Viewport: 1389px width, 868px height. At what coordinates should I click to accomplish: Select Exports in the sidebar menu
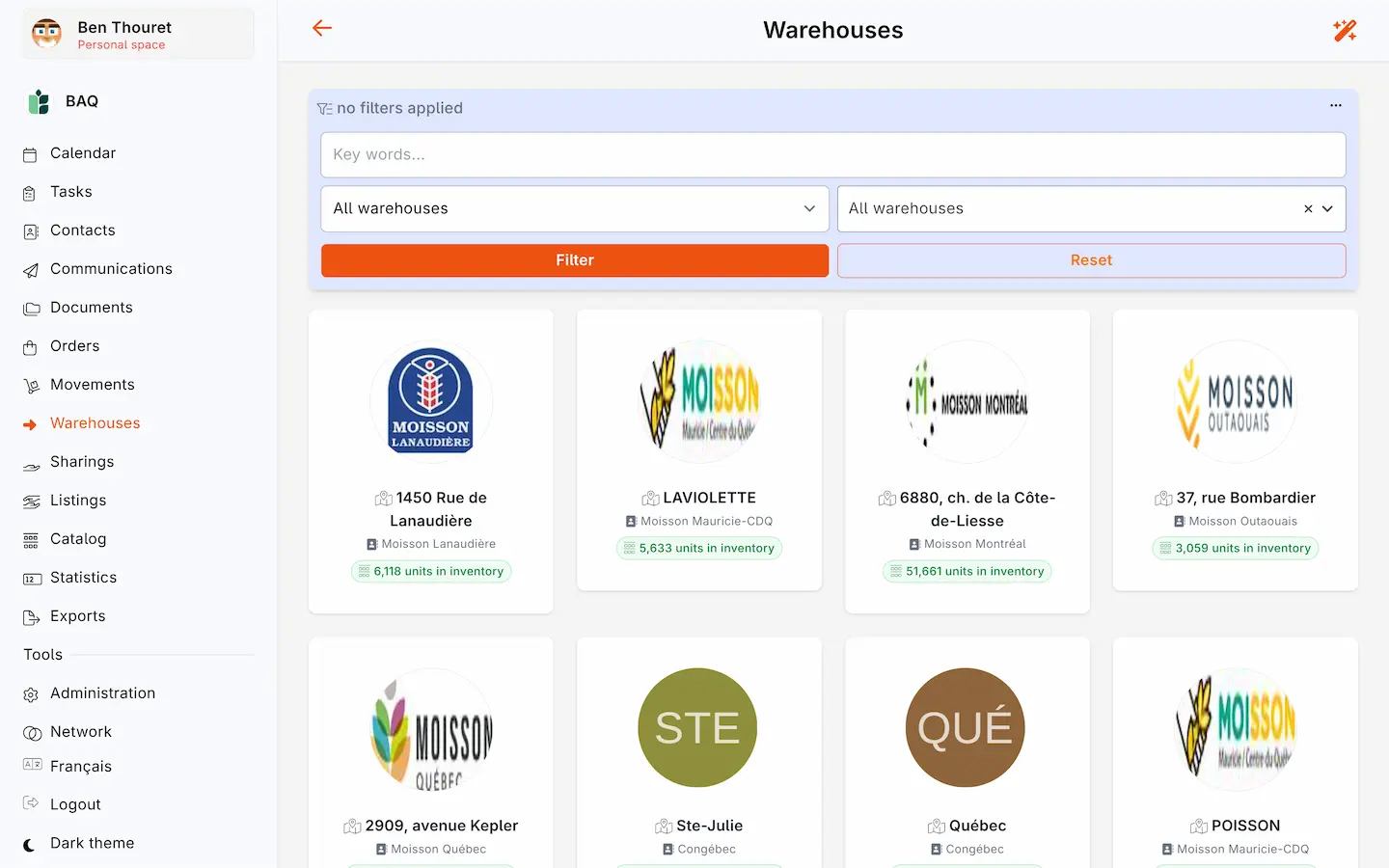coord(78,616)
